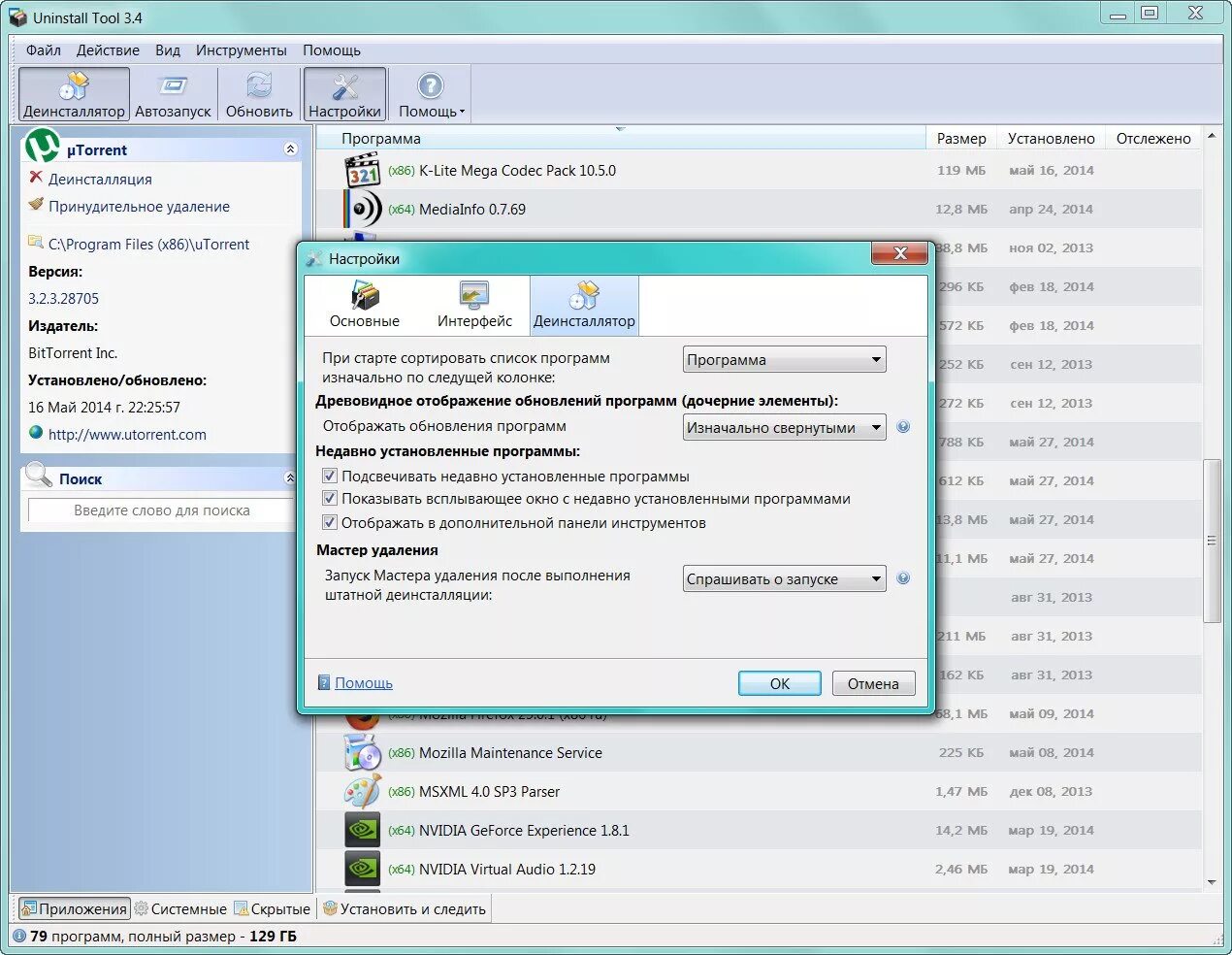Click the scrollbar down arrow
The height and width of the screenshot is (955, 1232).
click(1212, 882)
